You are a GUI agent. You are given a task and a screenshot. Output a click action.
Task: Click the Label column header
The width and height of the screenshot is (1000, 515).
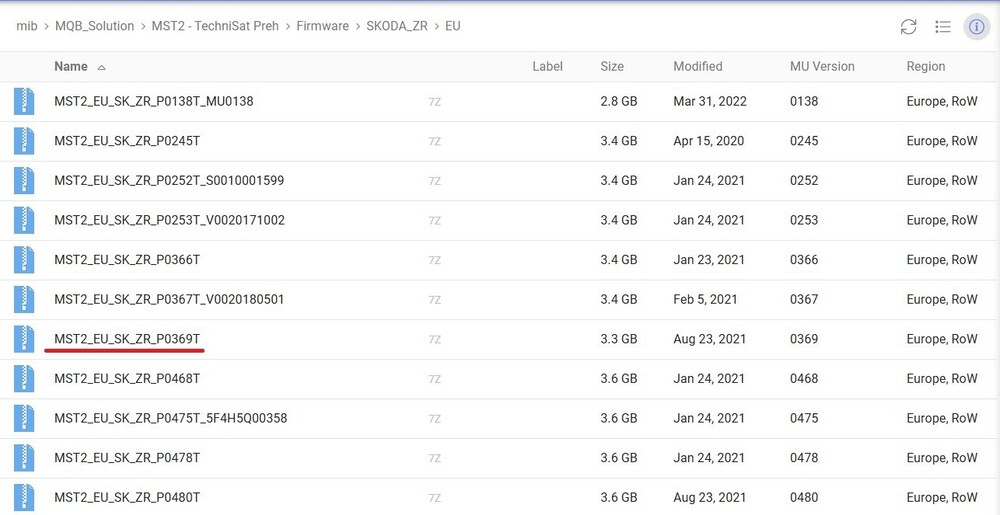547,67
